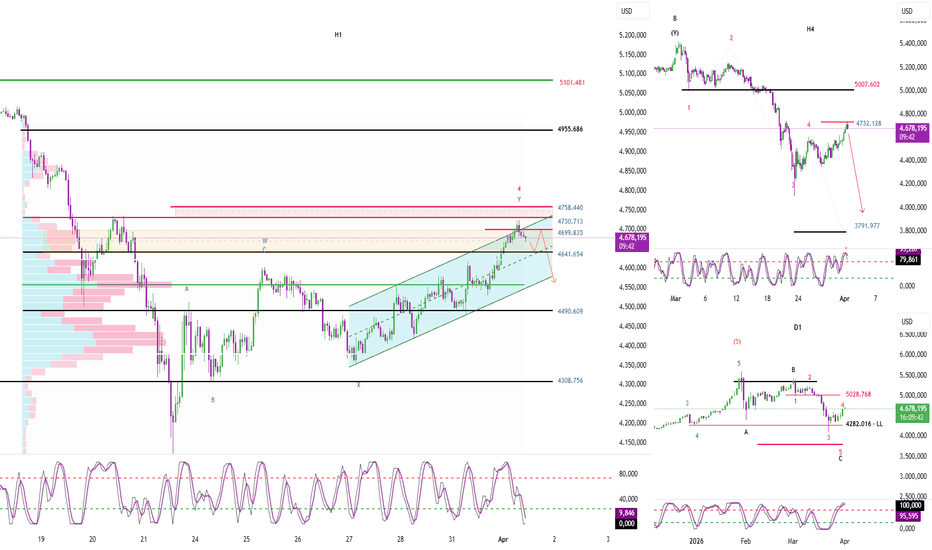Click the X wave label on H1 chart
Image resolution: width=932 pixels, height=550 pixels.
tap(358, 385)
